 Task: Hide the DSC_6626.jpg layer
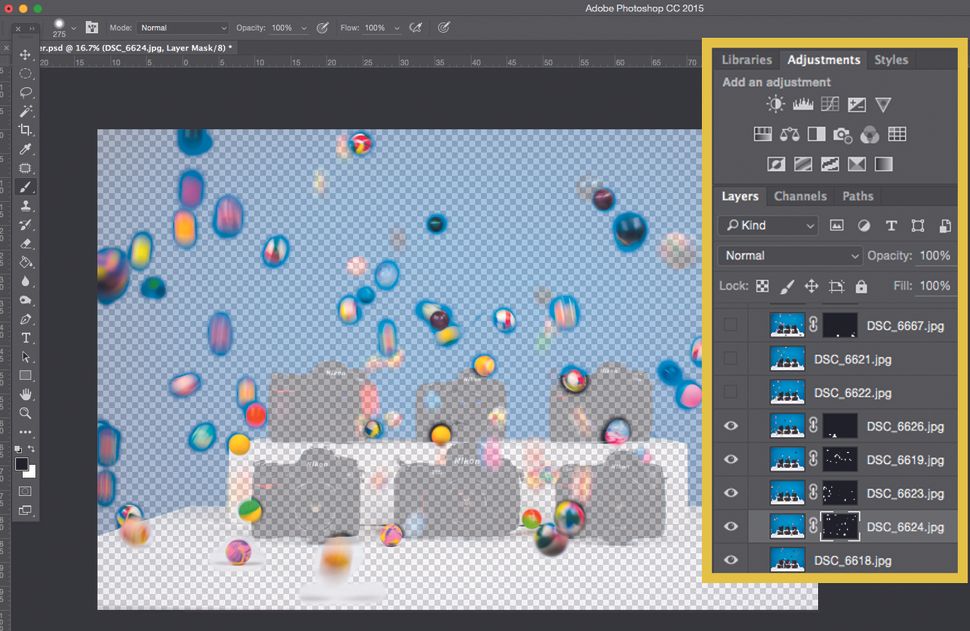coord(731,426)
